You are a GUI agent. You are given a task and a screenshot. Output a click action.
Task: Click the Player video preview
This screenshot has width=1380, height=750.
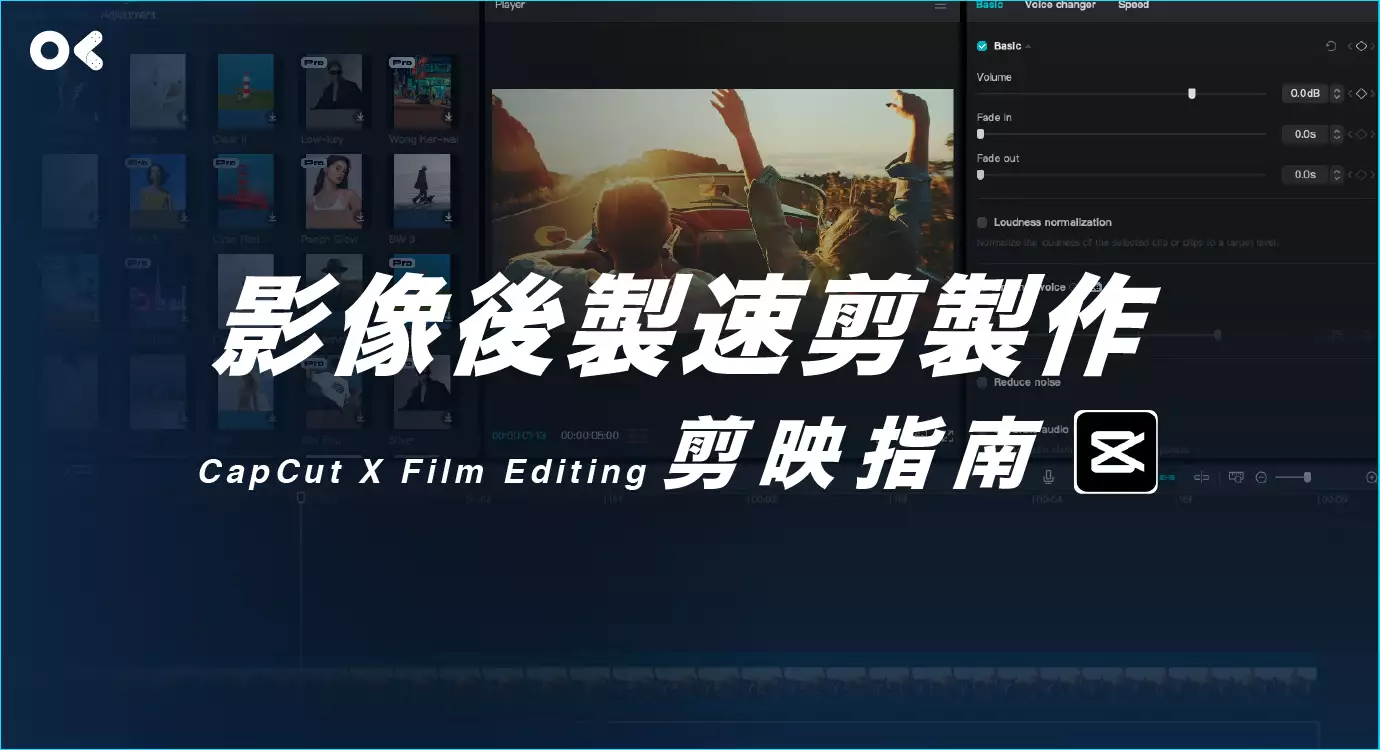(x=722, y=218)
